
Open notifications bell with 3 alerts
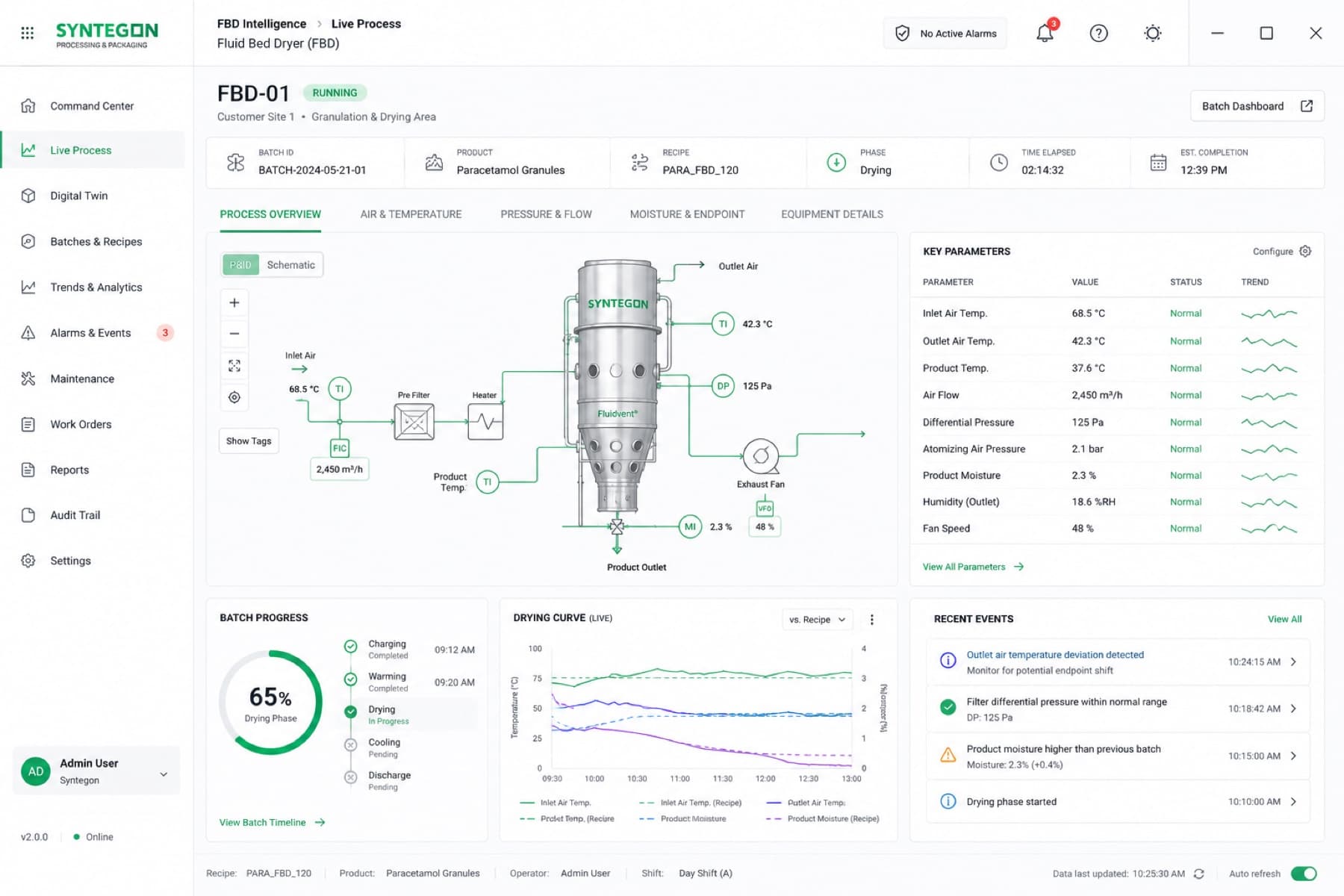(1045, 32)
